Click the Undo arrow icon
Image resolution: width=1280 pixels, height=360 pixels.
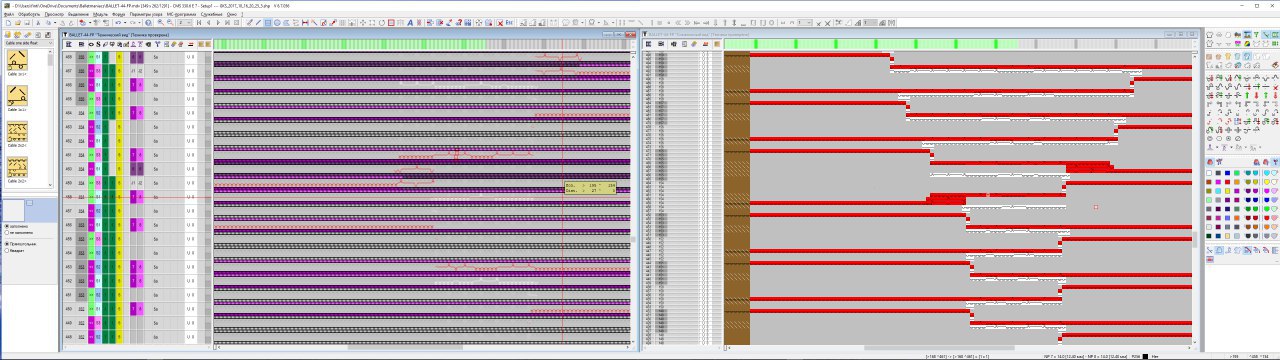click(118, 23)
